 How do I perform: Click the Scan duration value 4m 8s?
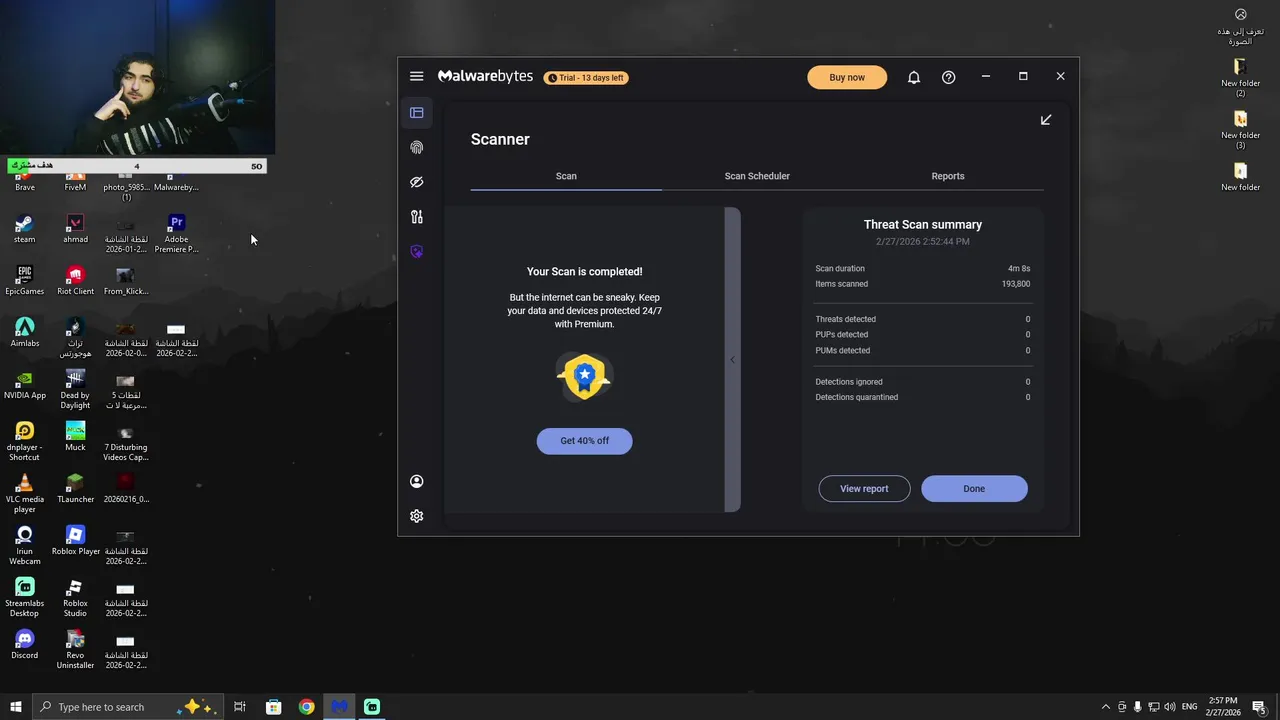(1019, 269)
